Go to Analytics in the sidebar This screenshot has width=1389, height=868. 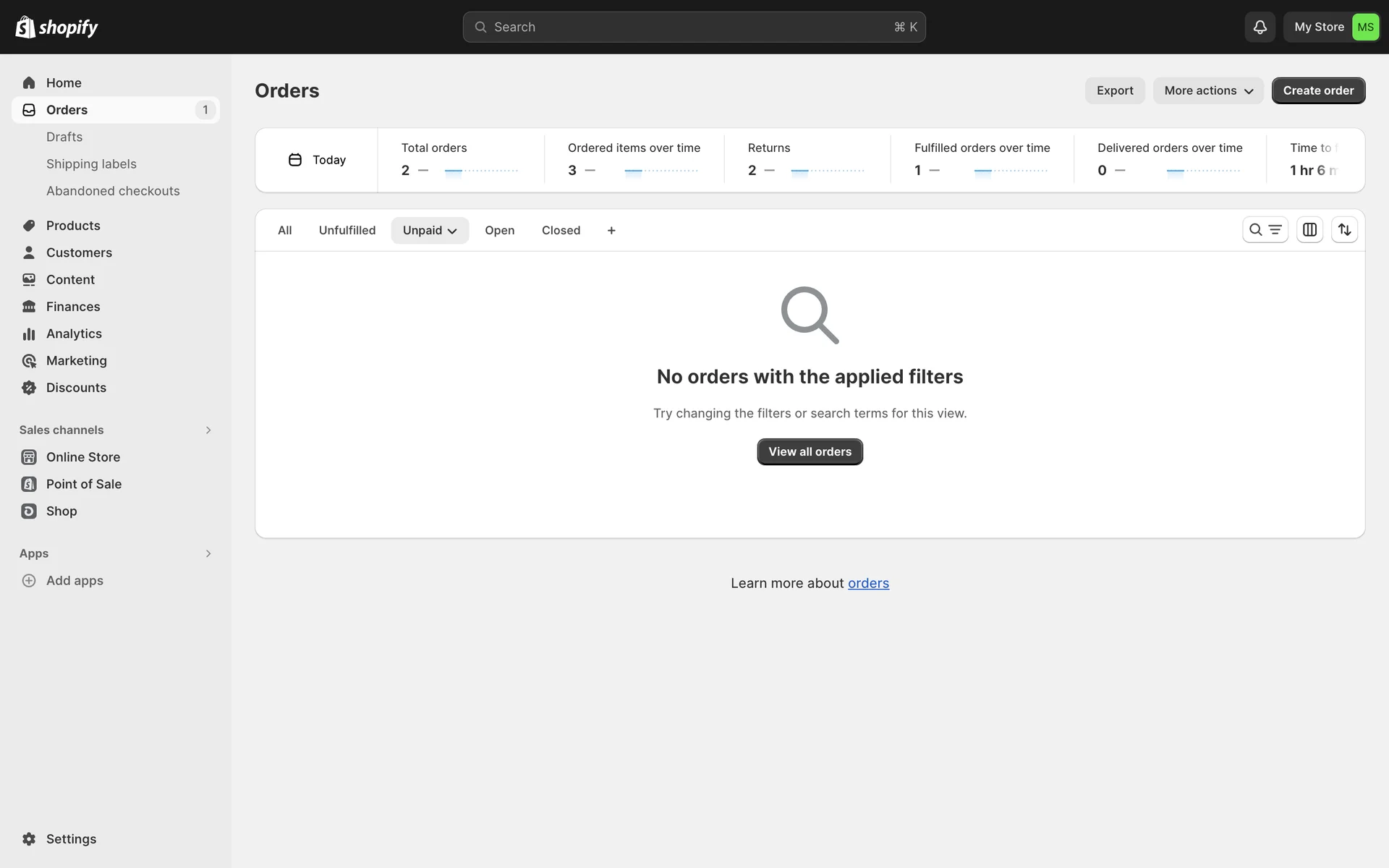(x=74, y=333)
